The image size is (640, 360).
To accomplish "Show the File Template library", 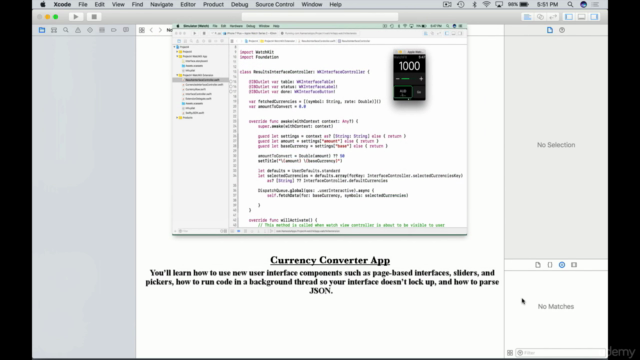I will (x=538, y=265).
